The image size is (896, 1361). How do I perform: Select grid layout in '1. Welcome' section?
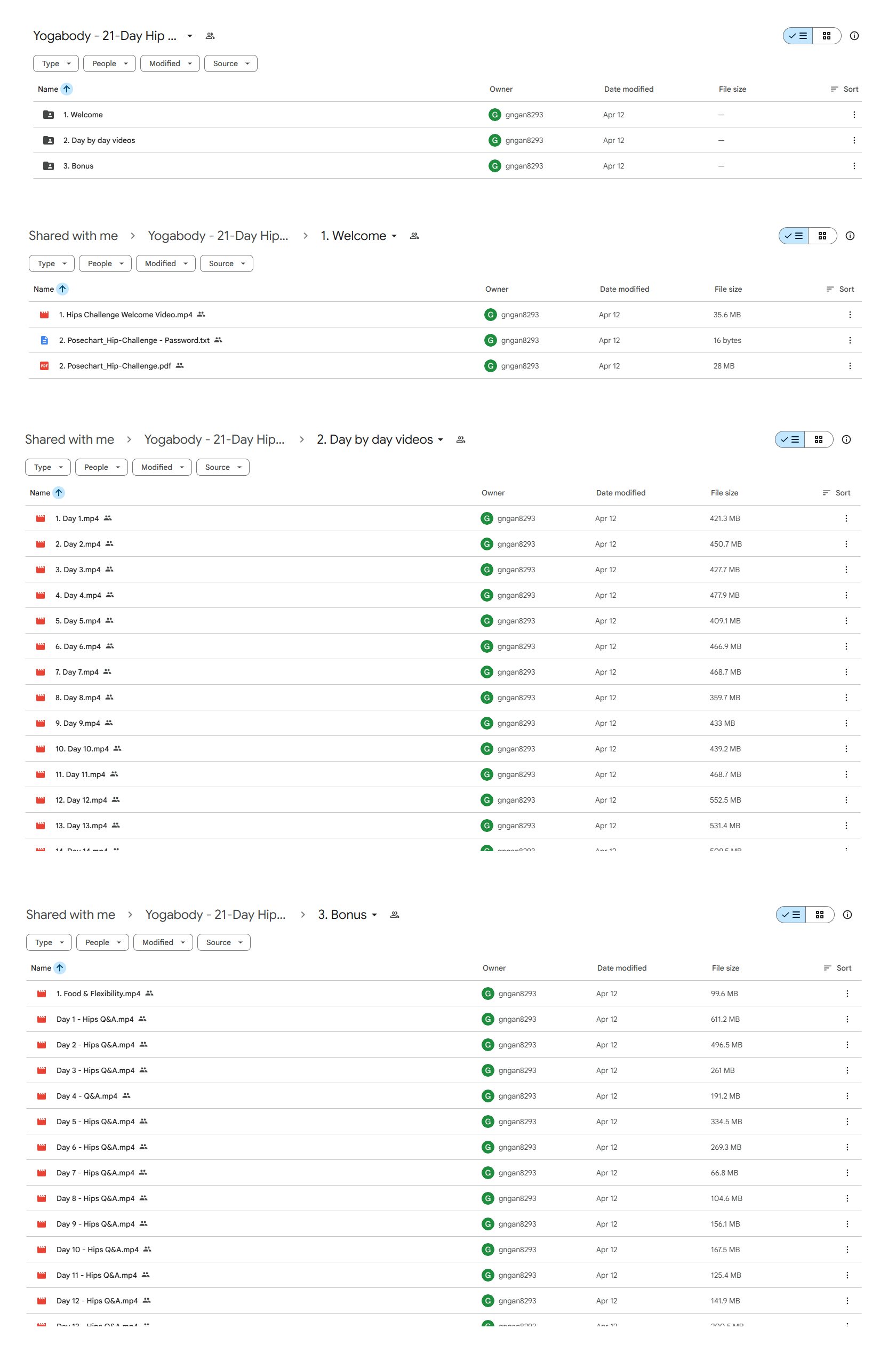[822, 236]
